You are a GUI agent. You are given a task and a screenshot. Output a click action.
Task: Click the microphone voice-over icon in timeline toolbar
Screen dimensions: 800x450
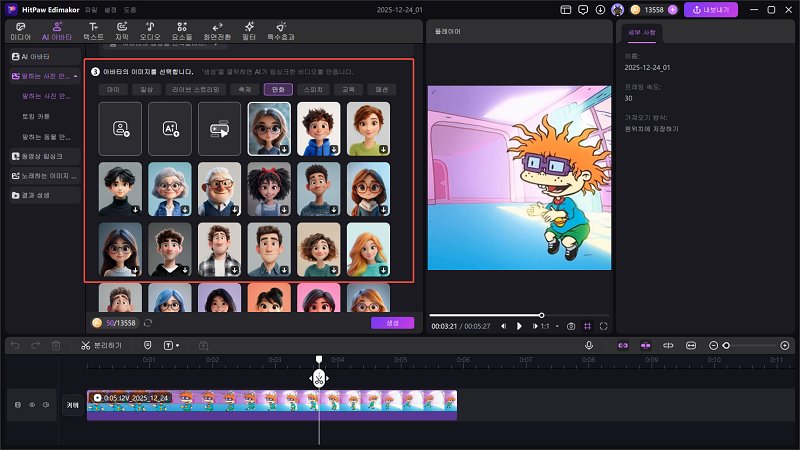click(589, 345)
